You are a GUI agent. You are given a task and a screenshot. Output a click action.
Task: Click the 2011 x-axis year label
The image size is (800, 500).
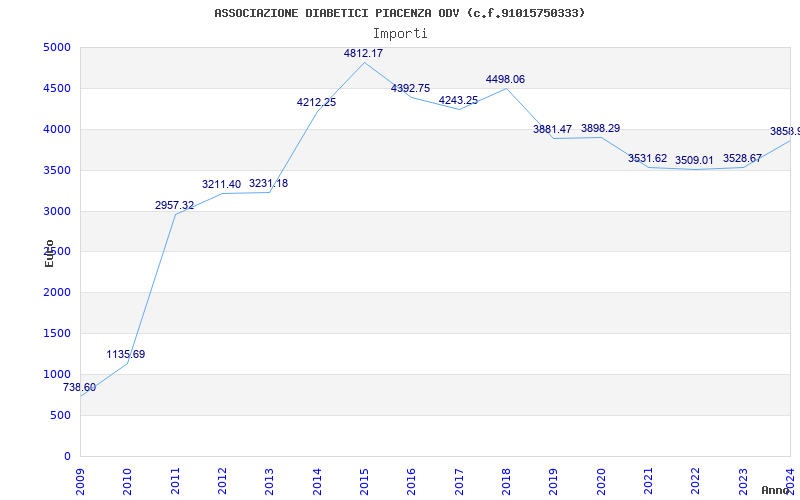pyautogui.click(x=175, y=482)
